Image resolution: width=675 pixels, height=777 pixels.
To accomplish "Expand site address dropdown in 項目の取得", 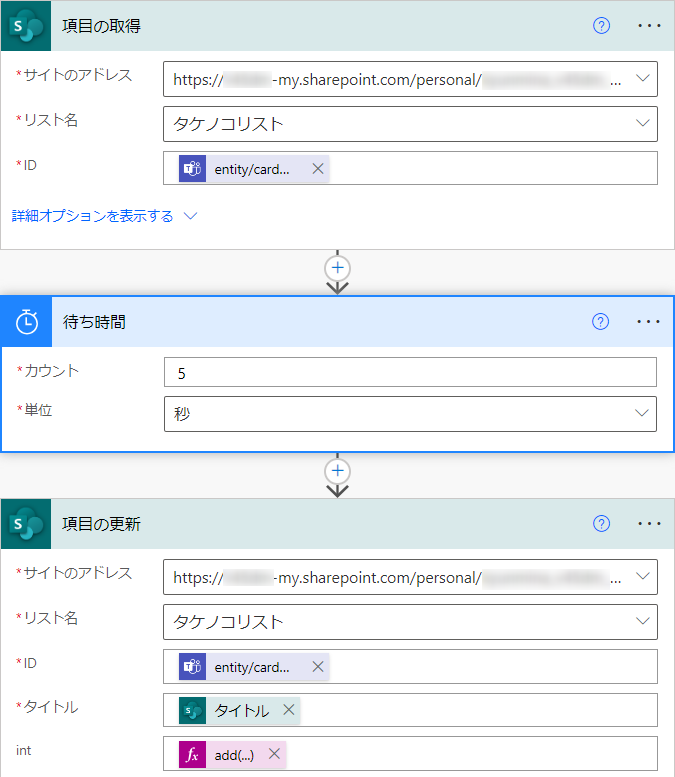I will tap(643, 78).
